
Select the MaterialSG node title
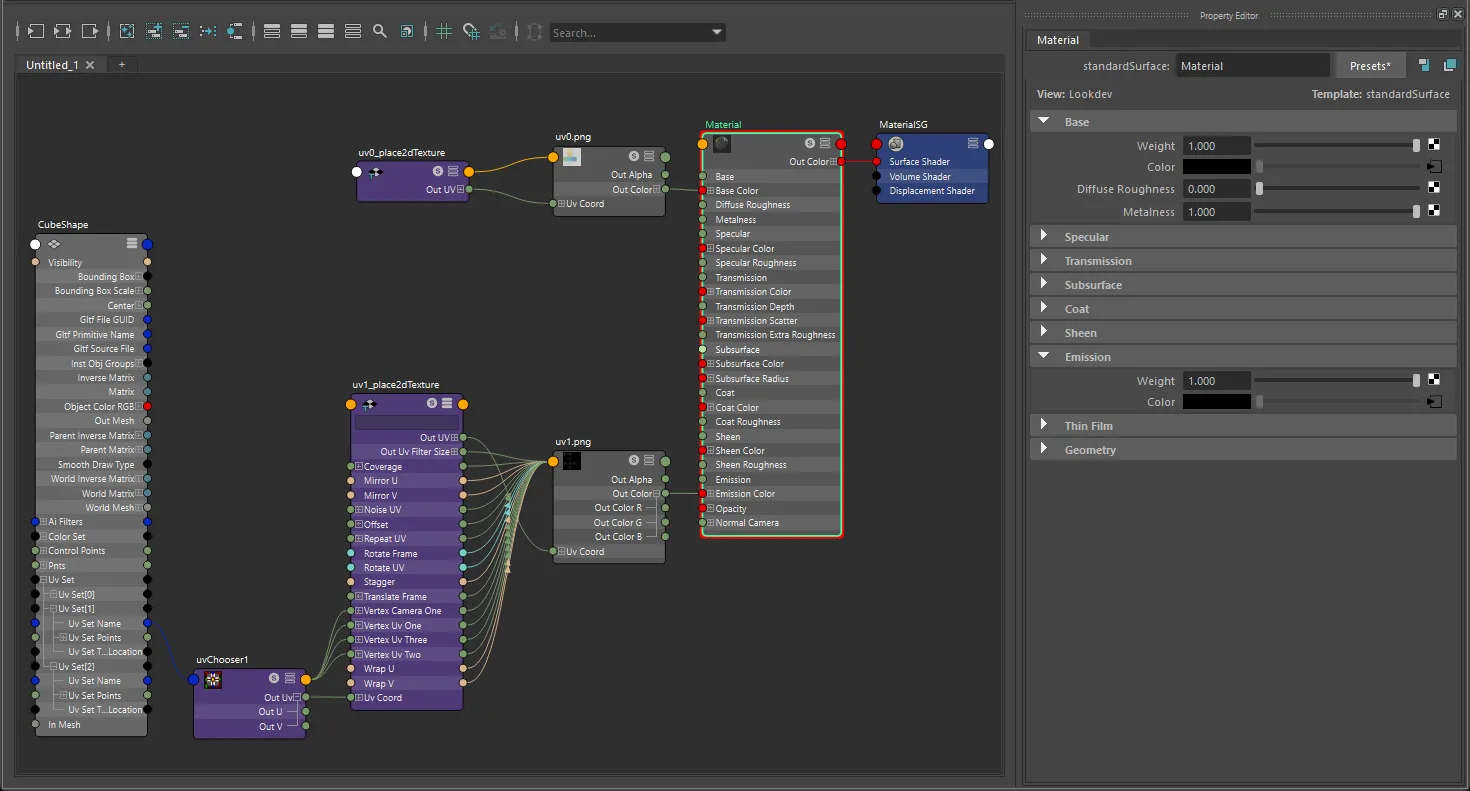click(x=903, y=125)
